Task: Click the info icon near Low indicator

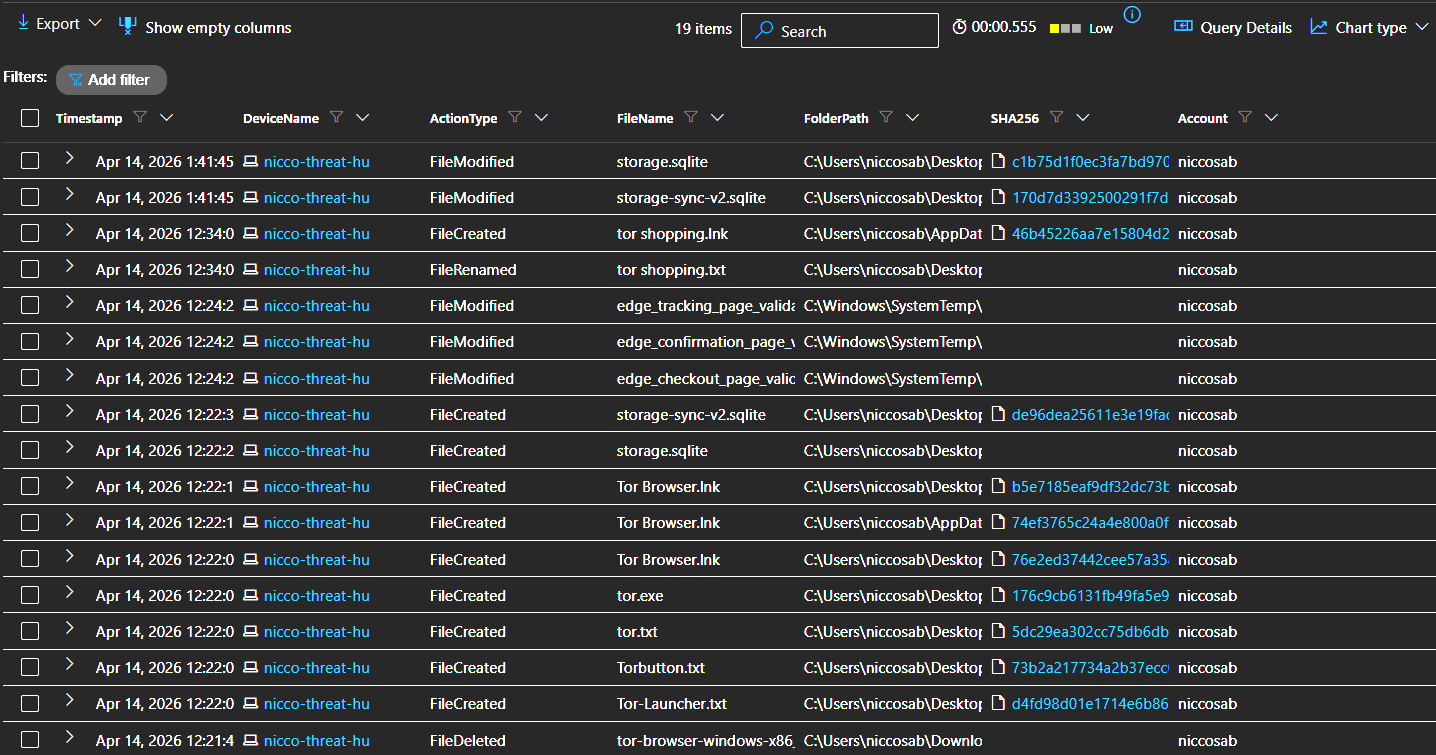Action: (x=1132, y=14)
